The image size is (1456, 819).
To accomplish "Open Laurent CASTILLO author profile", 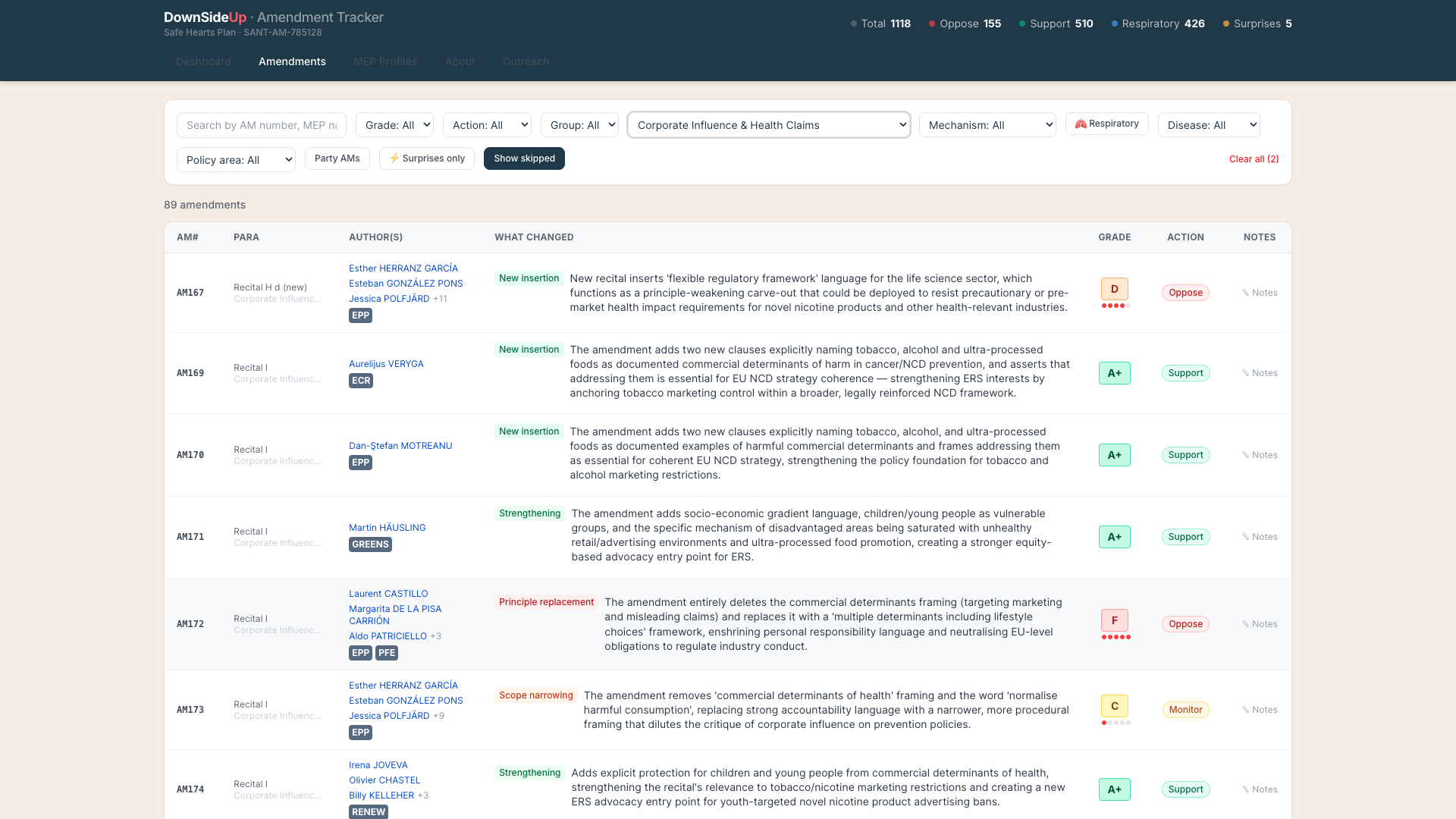I will click(x=388, y=594).
